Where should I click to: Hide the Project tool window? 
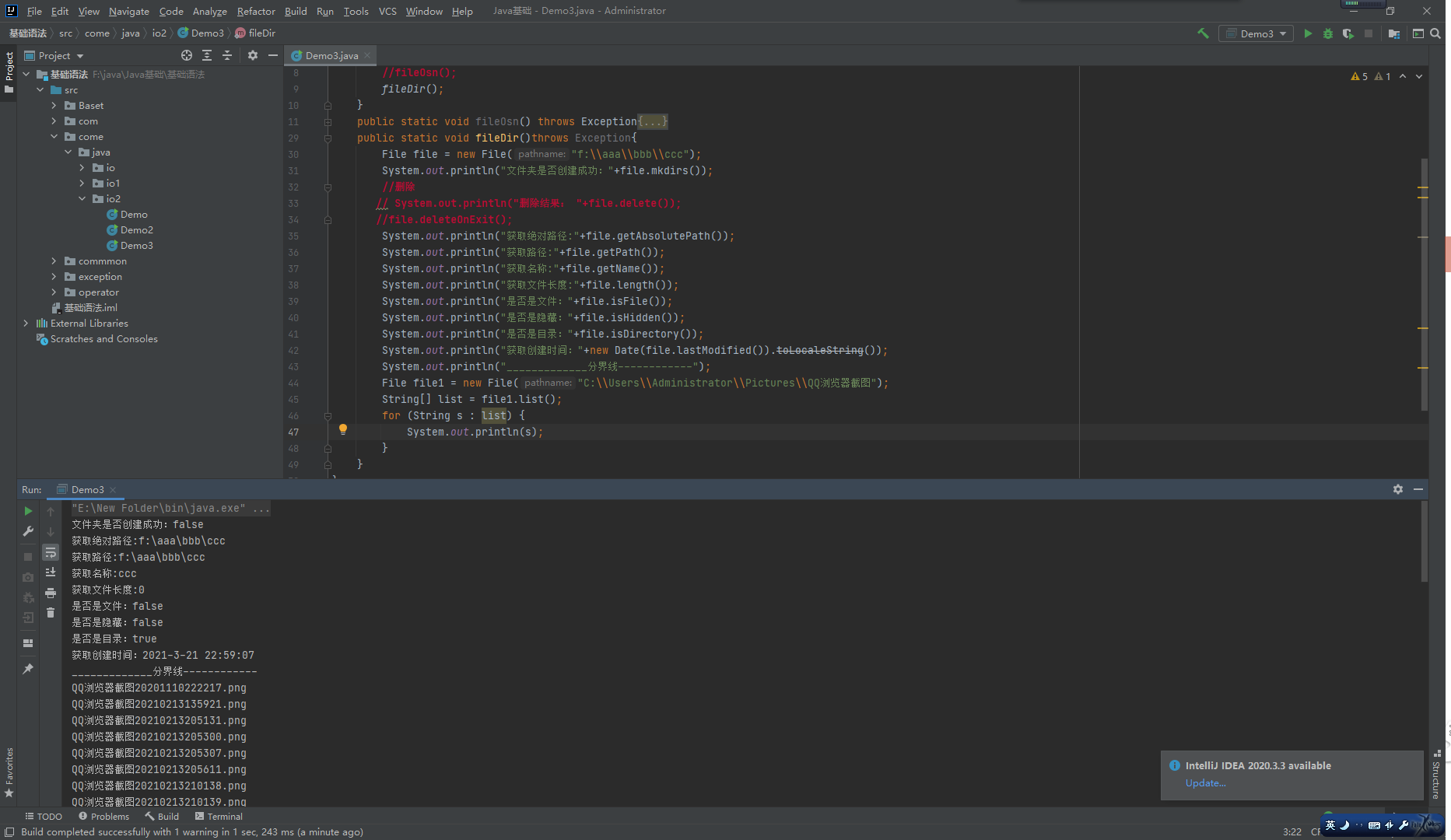(273, 55)
